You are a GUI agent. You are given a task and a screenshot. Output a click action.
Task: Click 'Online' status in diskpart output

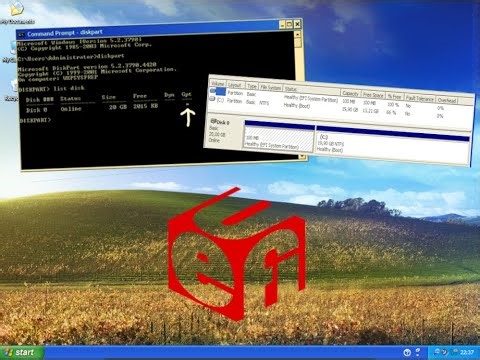[x=71, y=109]
